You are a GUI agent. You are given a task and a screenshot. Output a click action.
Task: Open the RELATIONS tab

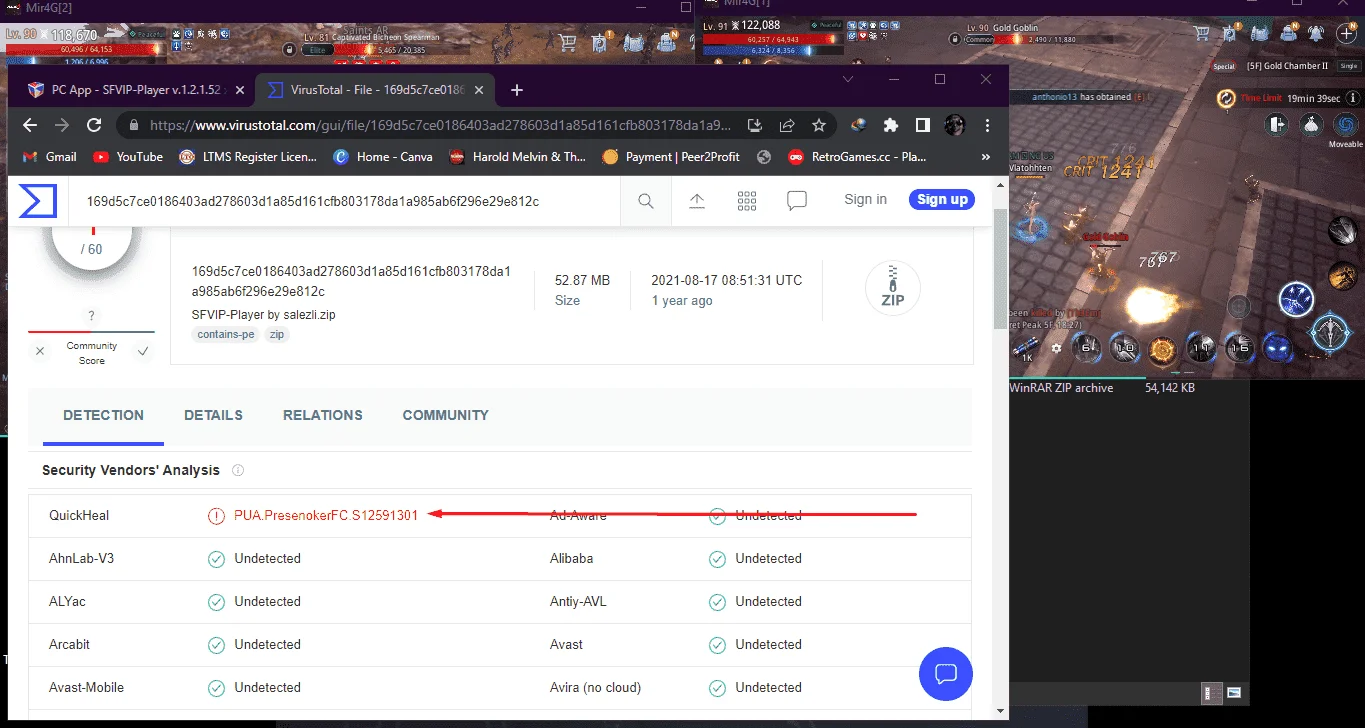pos(323,415)
